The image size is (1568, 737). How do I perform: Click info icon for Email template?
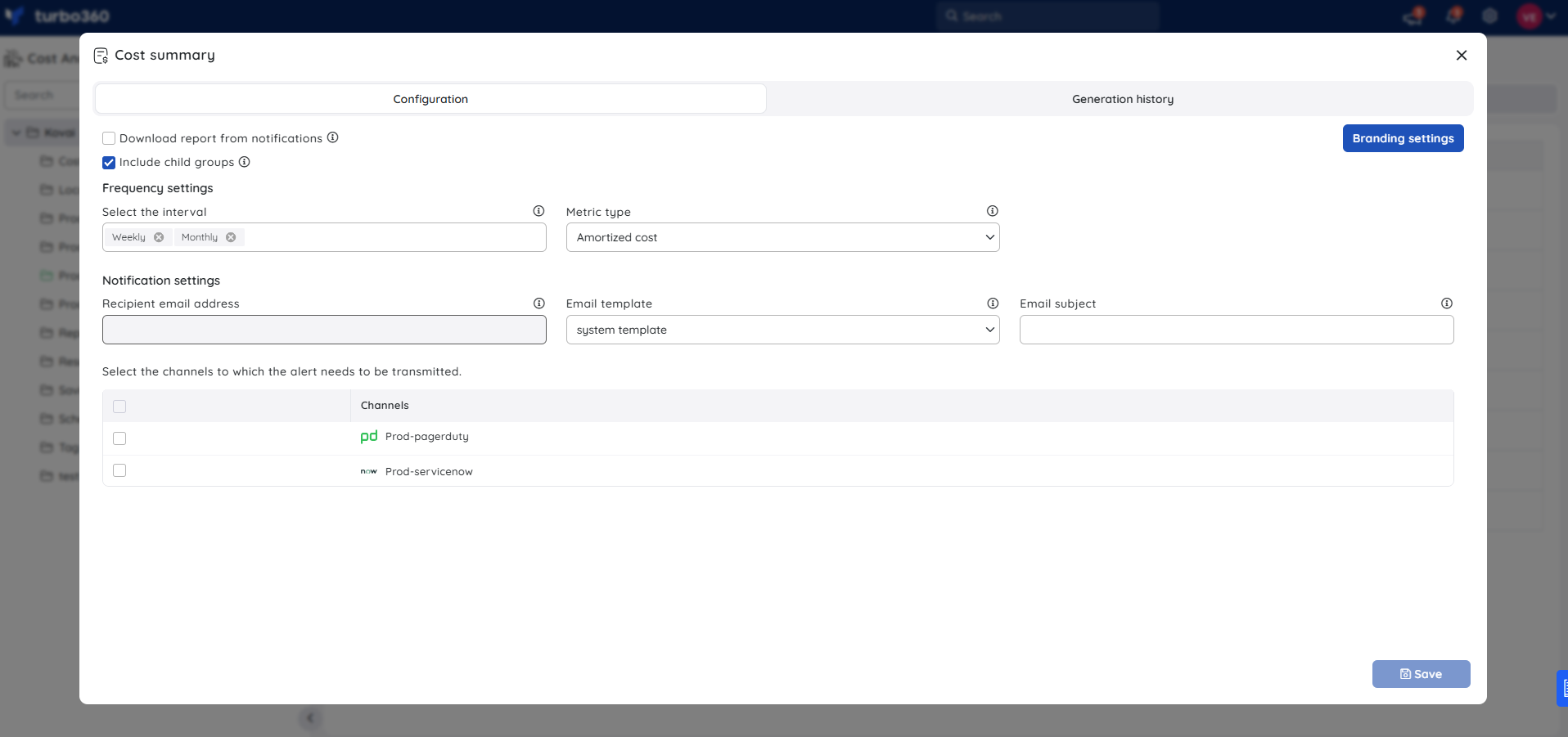click(x=993, y=303)
